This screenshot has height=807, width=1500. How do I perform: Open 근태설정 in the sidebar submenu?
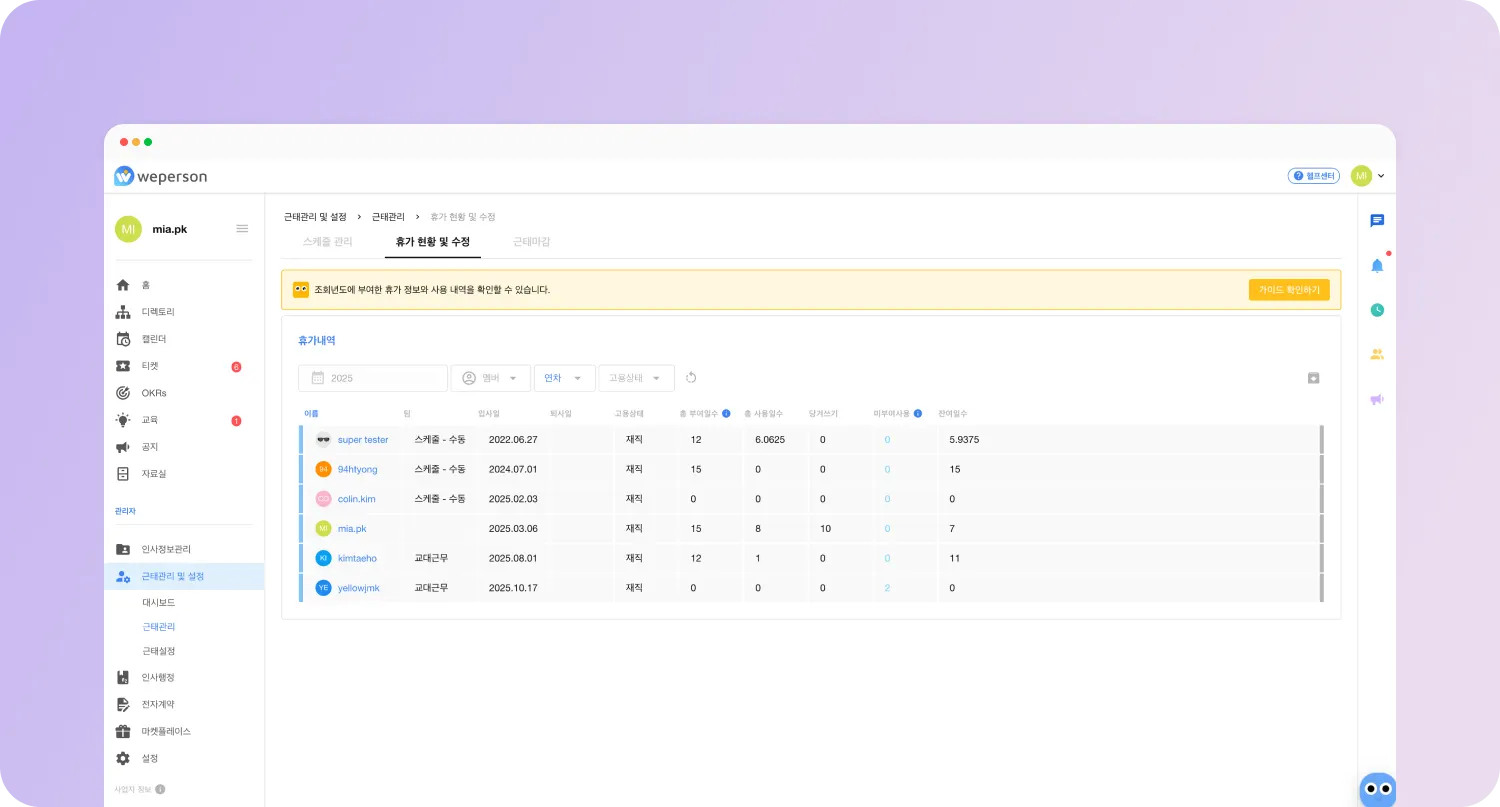point(159,651)
